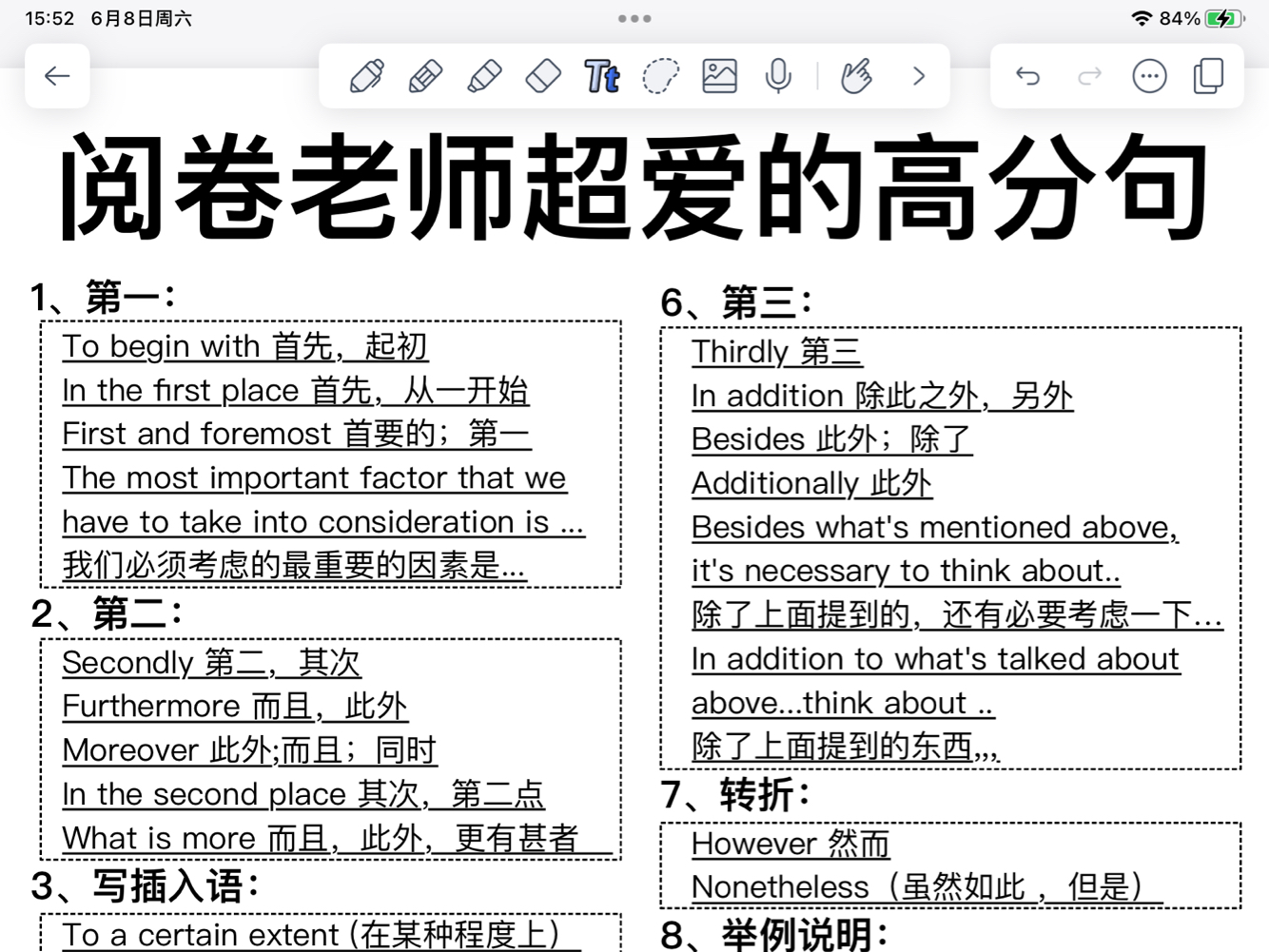Open the pages overview icon

pos(1209,76)
